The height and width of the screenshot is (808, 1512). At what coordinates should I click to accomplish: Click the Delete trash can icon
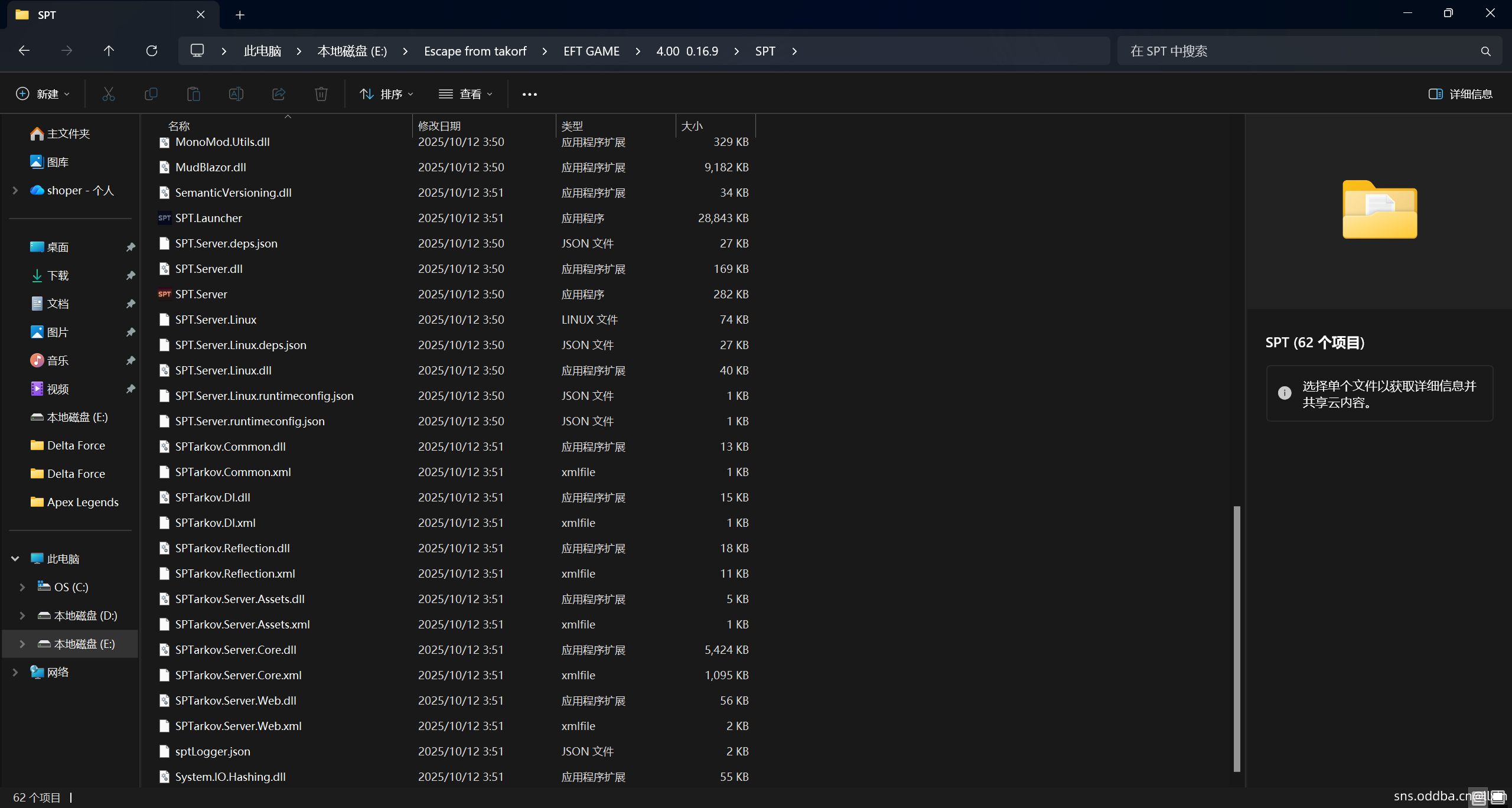pos(321,94)
